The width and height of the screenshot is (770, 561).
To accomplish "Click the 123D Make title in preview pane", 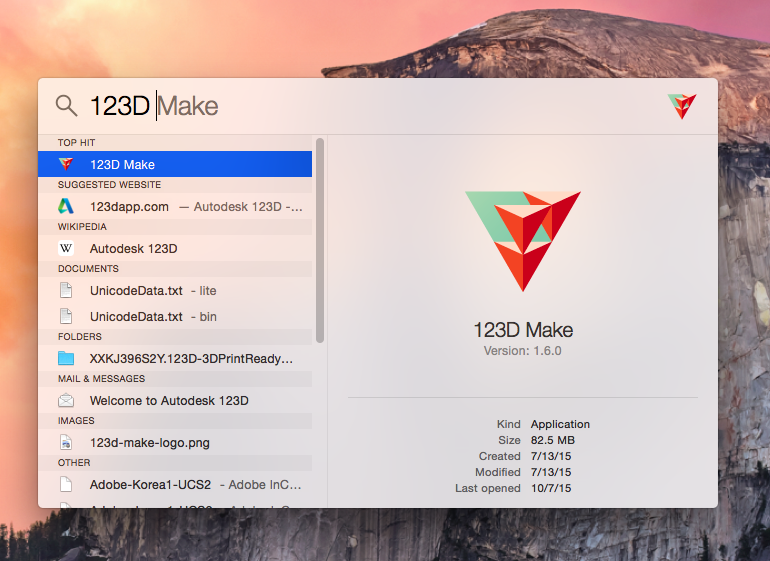I will click(x=523, y=330).
